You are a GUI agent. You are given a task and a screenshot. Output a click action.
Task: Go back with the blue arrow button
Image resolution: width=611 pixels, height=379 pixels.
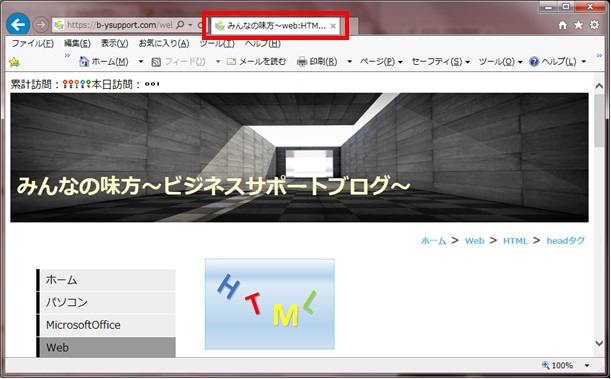coord(18,25)
